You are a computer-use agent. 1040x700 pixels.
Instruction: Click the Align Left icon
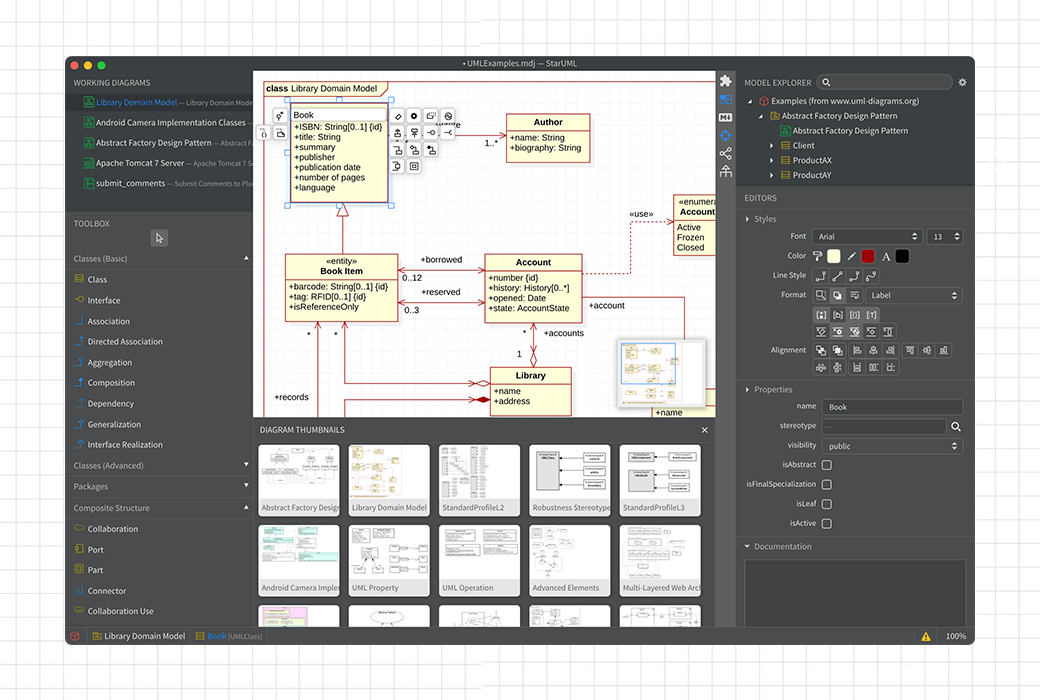[x=857, y=350]
